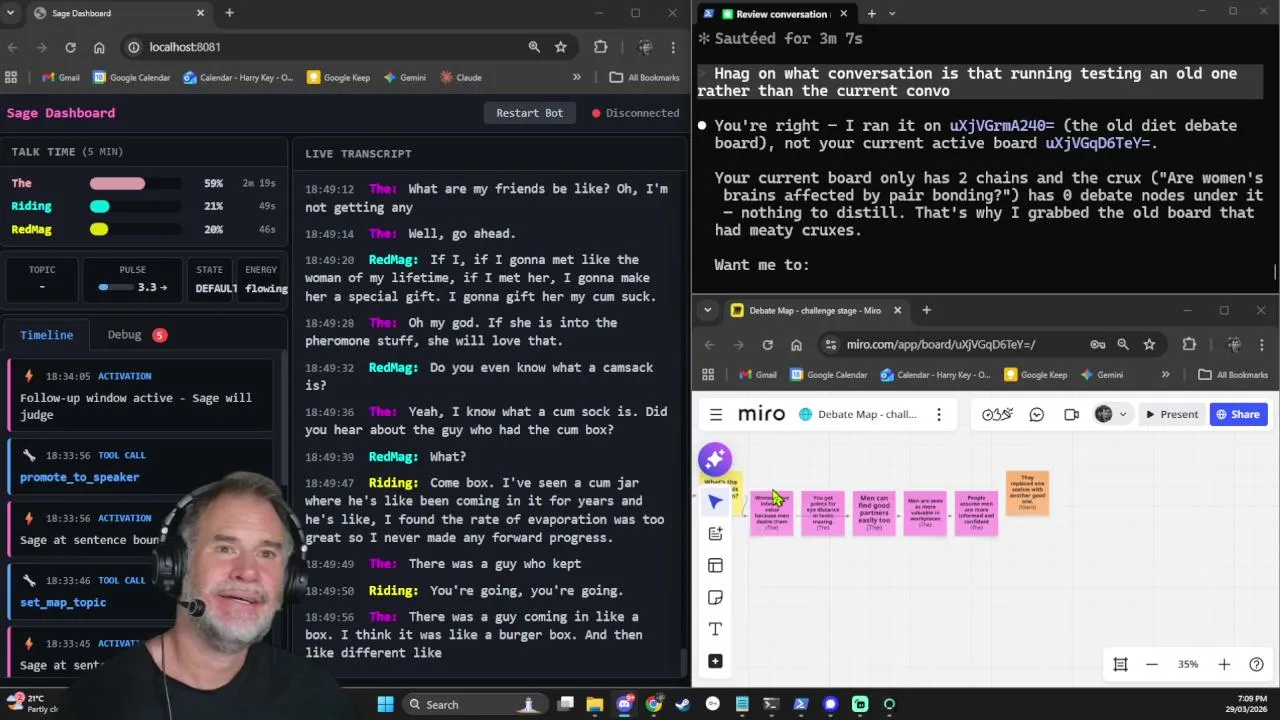Image resolution: width=1280 pixels, height=720 pixels.
Task: Open Discord from the taskbar
Action: click(x=624, y=704)
